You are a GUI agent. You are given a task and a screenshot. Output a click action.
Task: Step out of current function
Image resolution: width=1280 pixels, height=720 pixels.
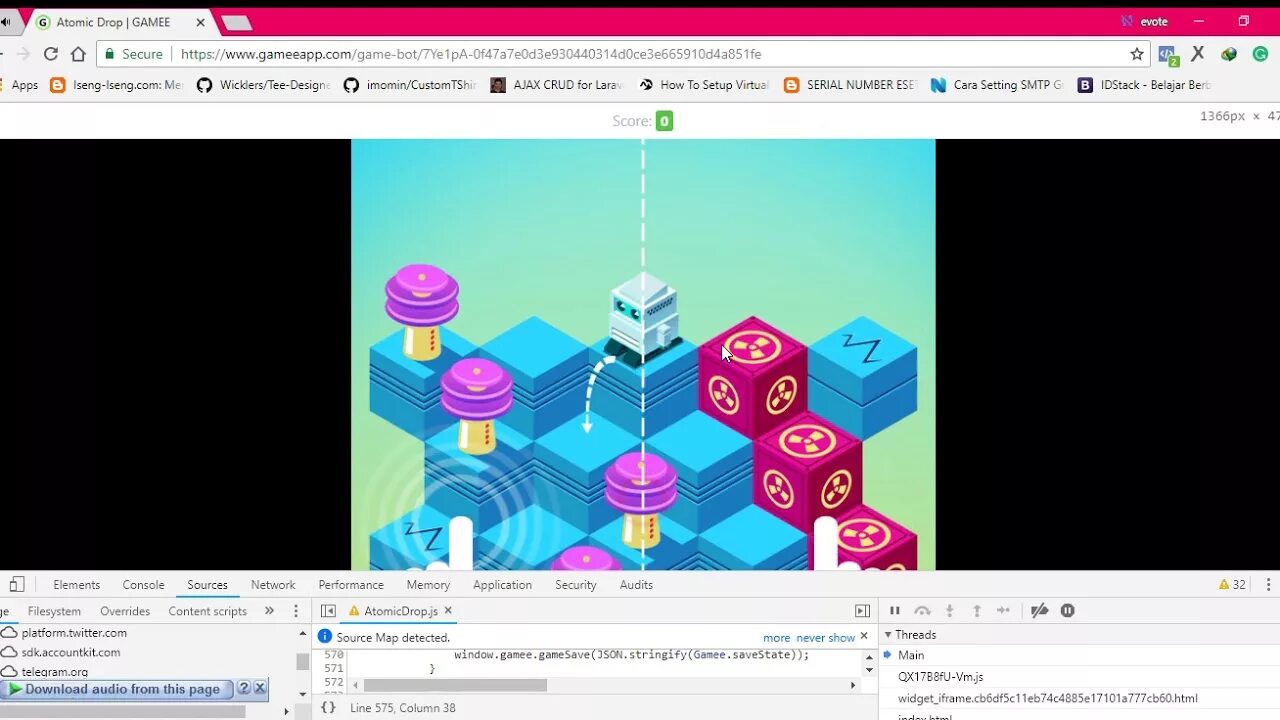point(977,610)
